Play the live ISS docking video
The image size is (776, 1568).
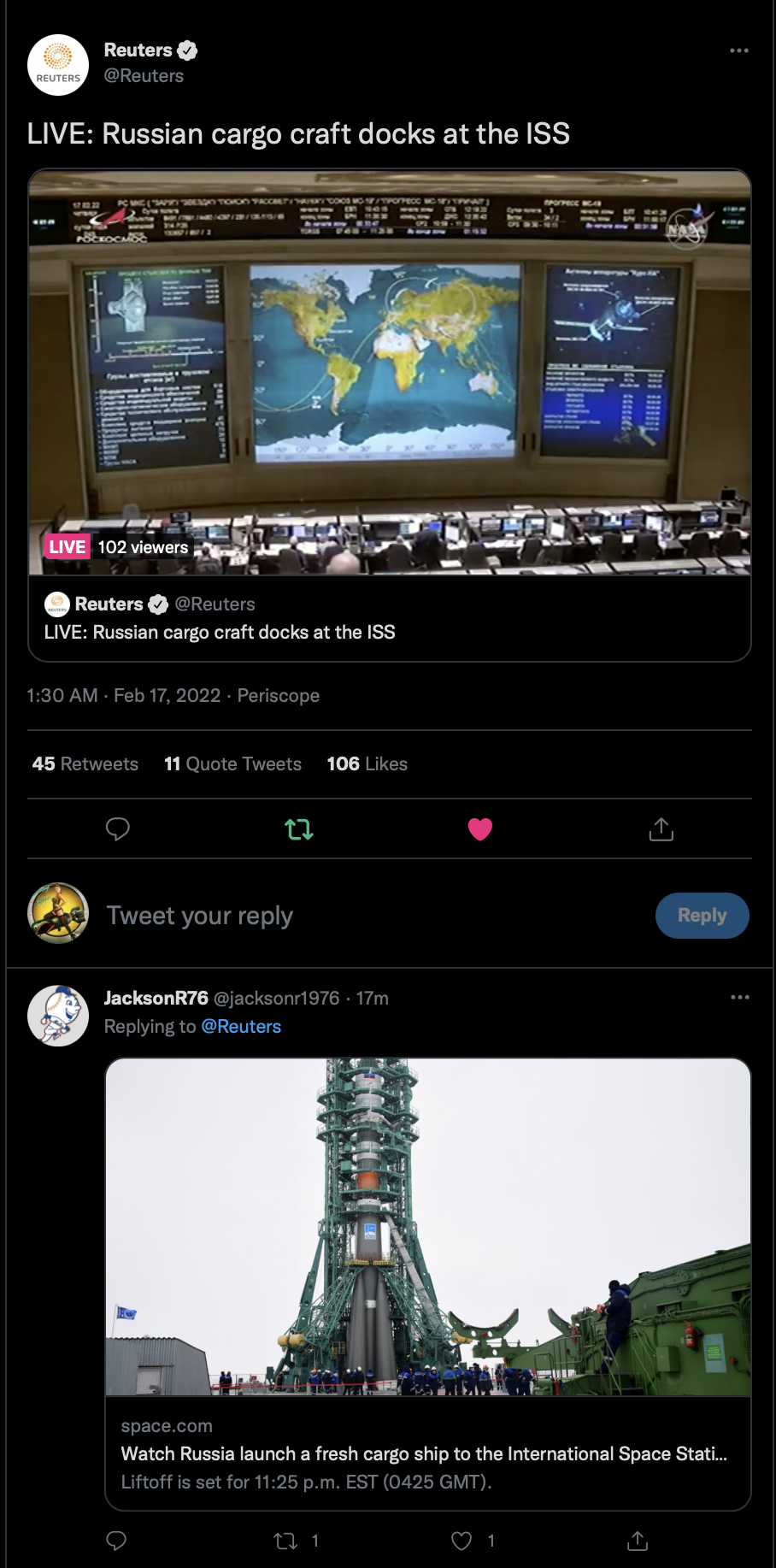pos(390,372)
